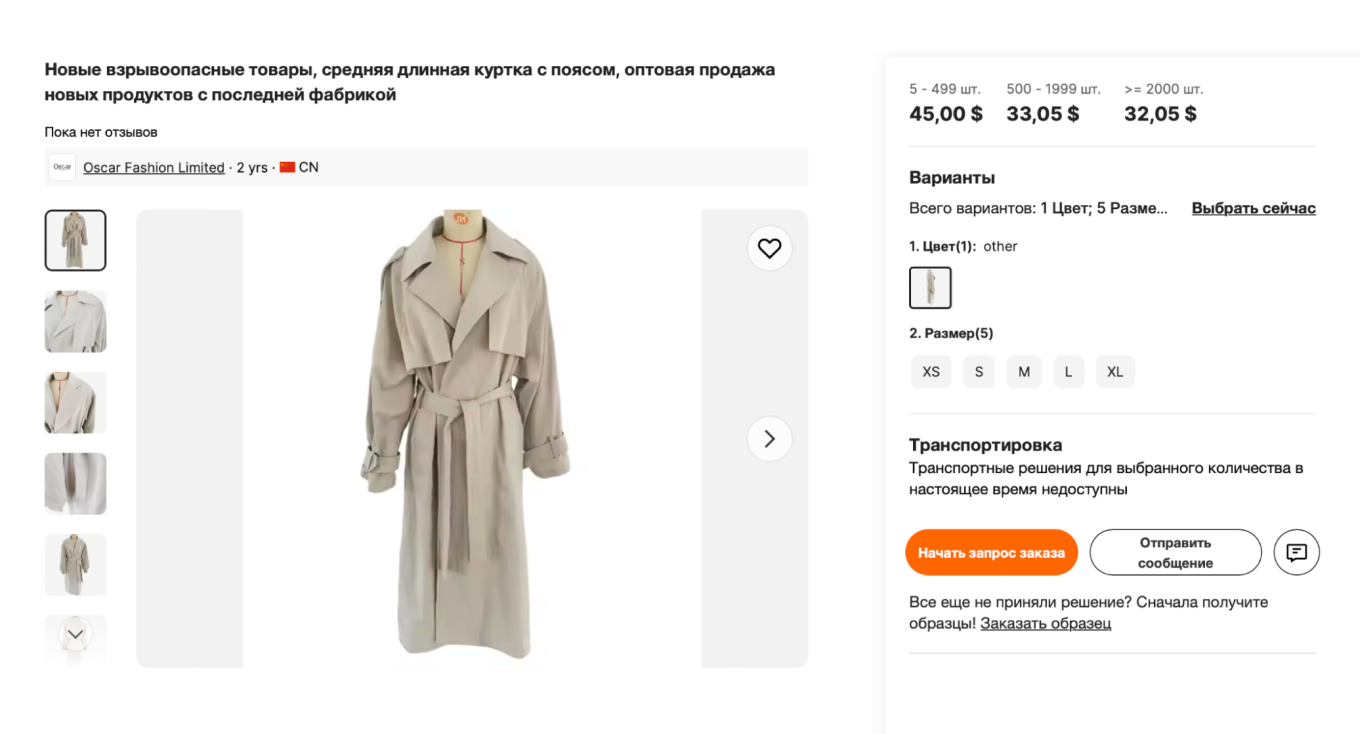Select the 'other' color variant swatch
The height and width of the screenshot is (734, 1360).
[x=930, y=287]
